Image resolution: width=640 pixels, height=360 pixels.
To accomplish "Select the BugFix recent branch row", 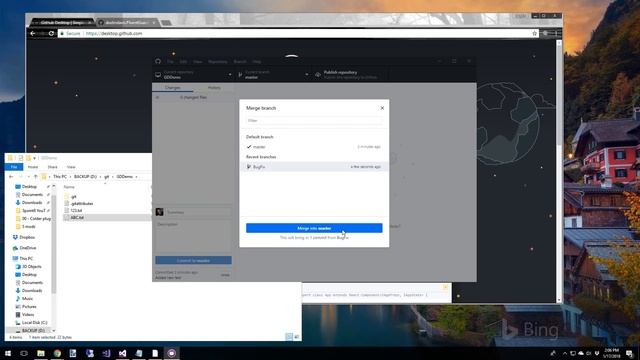I will pyautogui.click(x=314, y=167).
